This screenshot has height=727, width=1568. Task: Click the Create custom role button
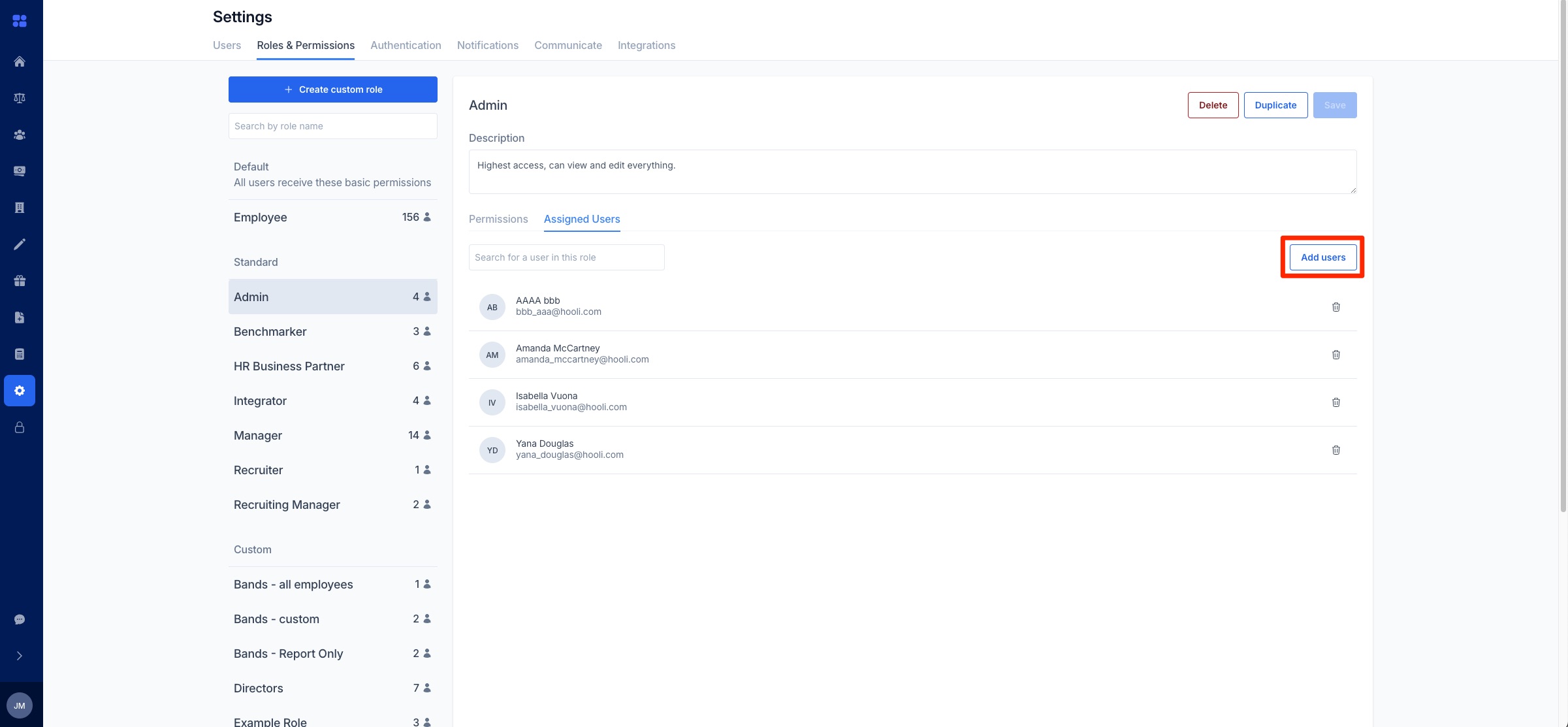(332, 89)
